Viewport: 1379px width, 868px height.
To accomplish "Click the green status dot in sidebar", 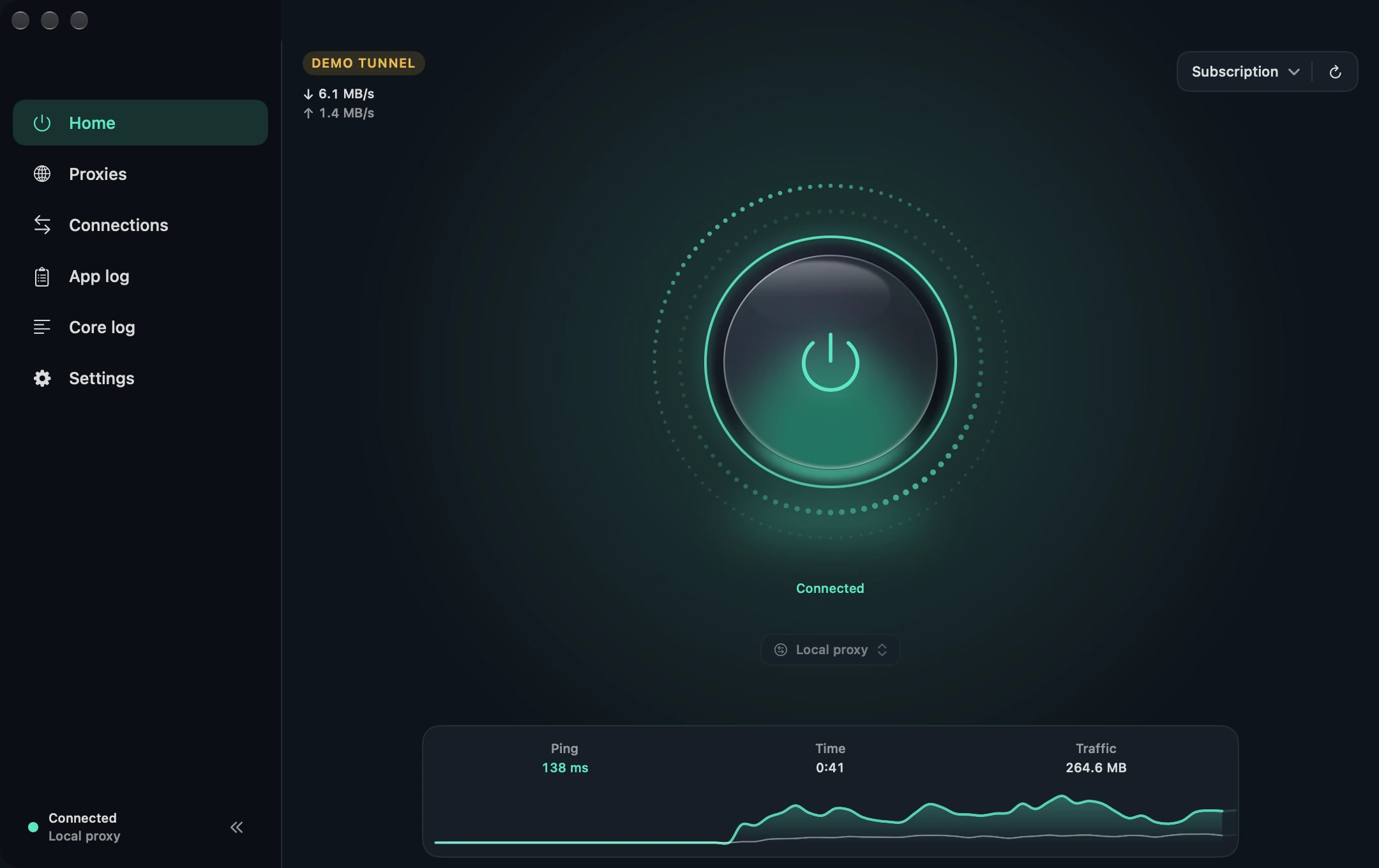I will coord(33,827).
